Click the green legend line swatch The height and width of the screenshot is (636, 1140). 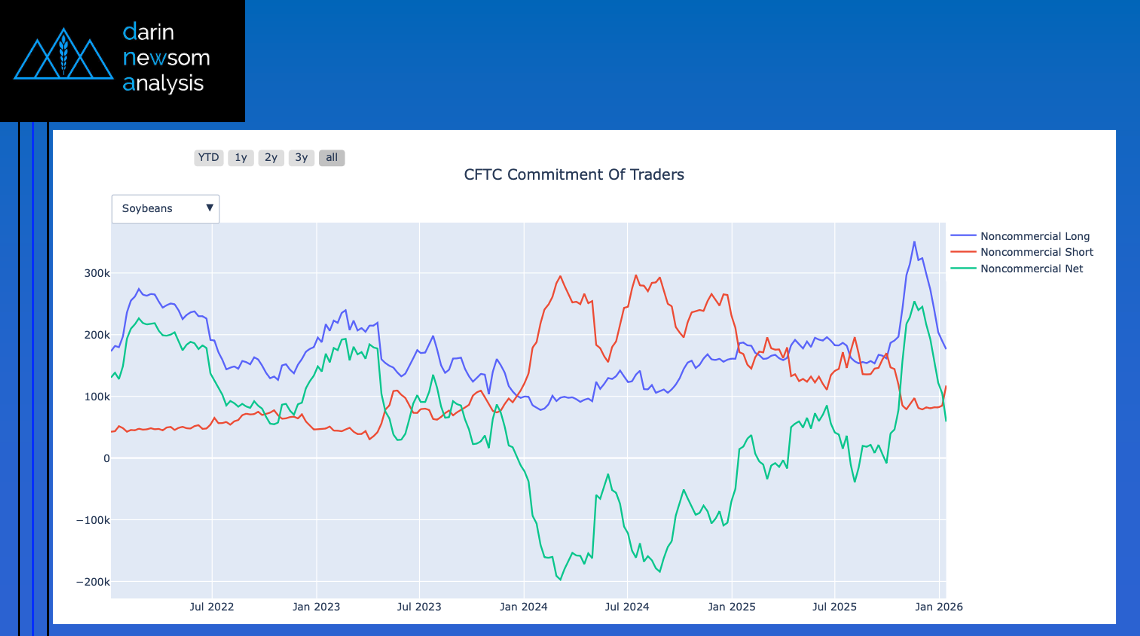[x=962, y=268]
